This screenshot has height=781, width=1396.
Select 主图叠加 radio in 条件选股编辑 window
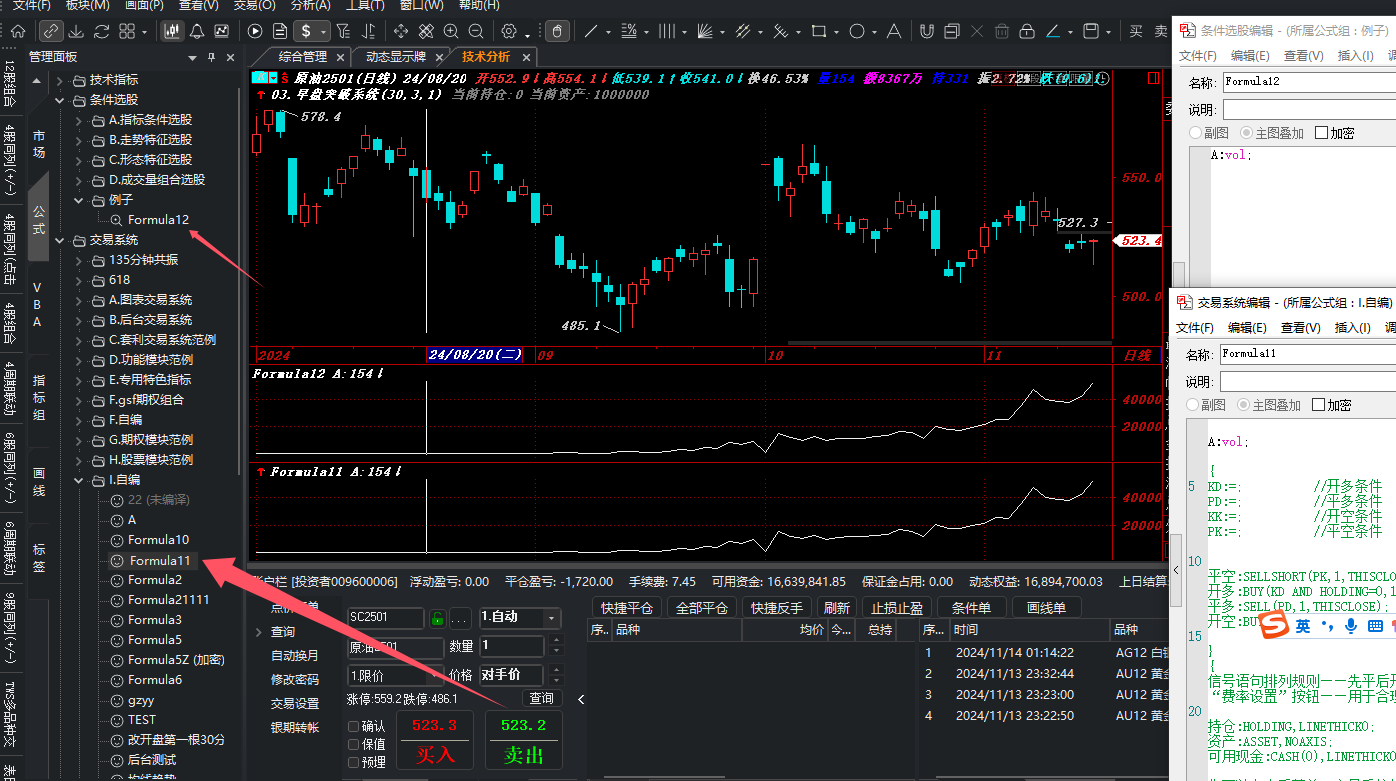[x=1246, y=132]
